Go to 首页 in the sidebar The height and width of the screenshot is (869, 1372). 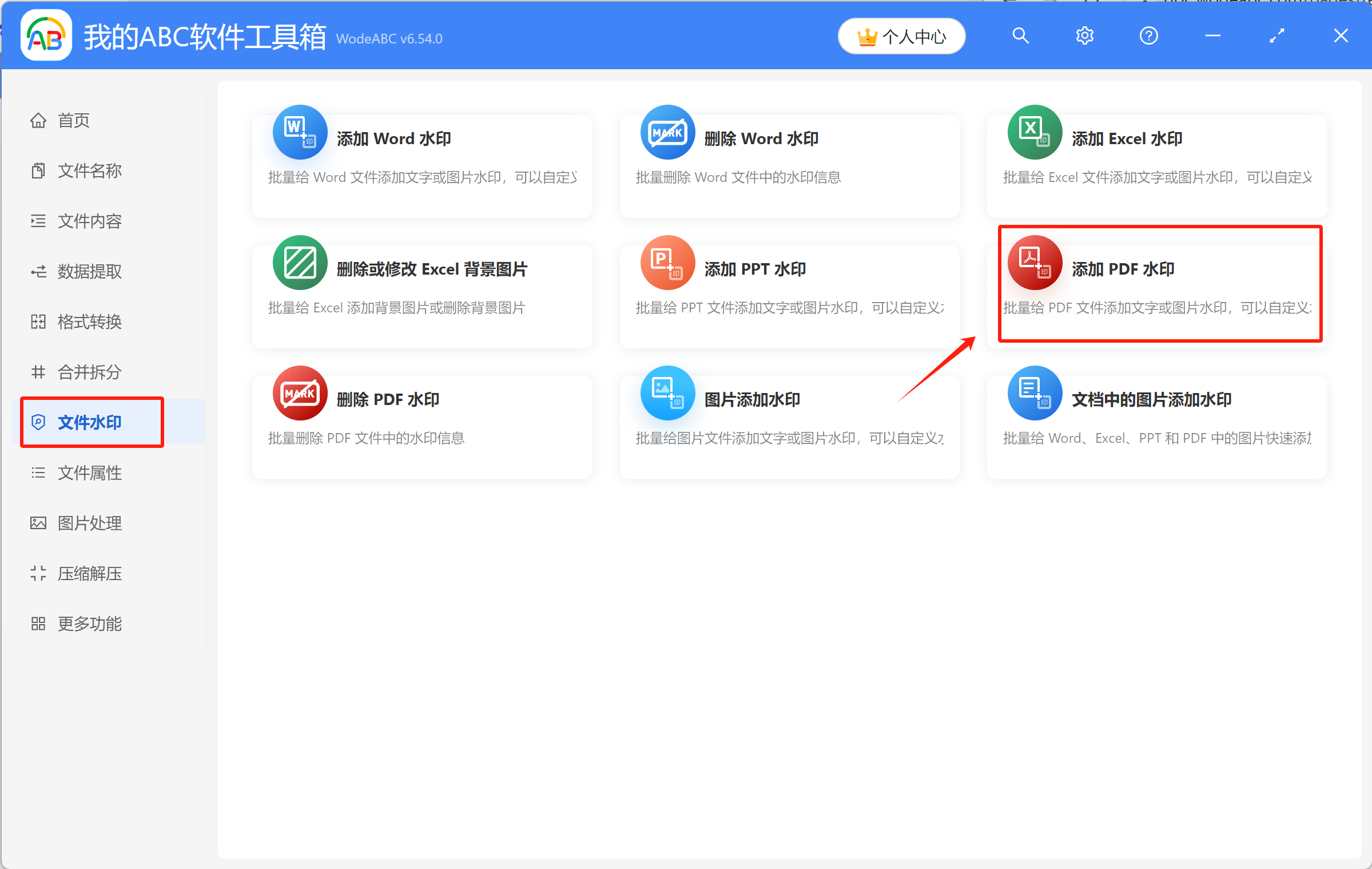(73, 121)
